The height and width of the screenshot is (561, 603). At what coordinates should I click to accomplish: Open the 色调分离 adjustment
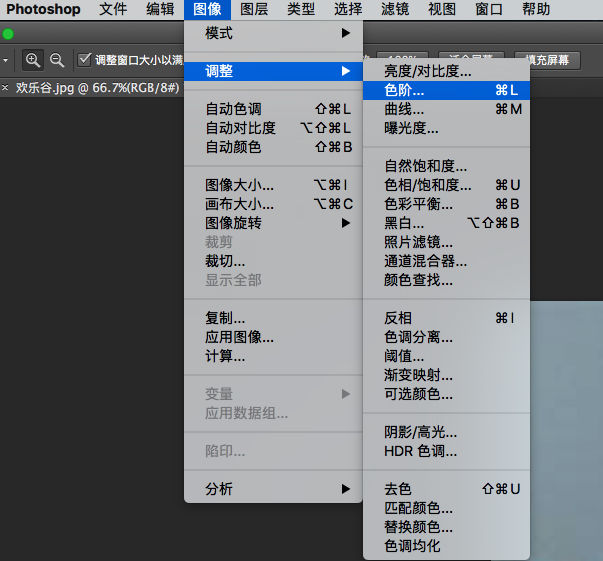446,337
